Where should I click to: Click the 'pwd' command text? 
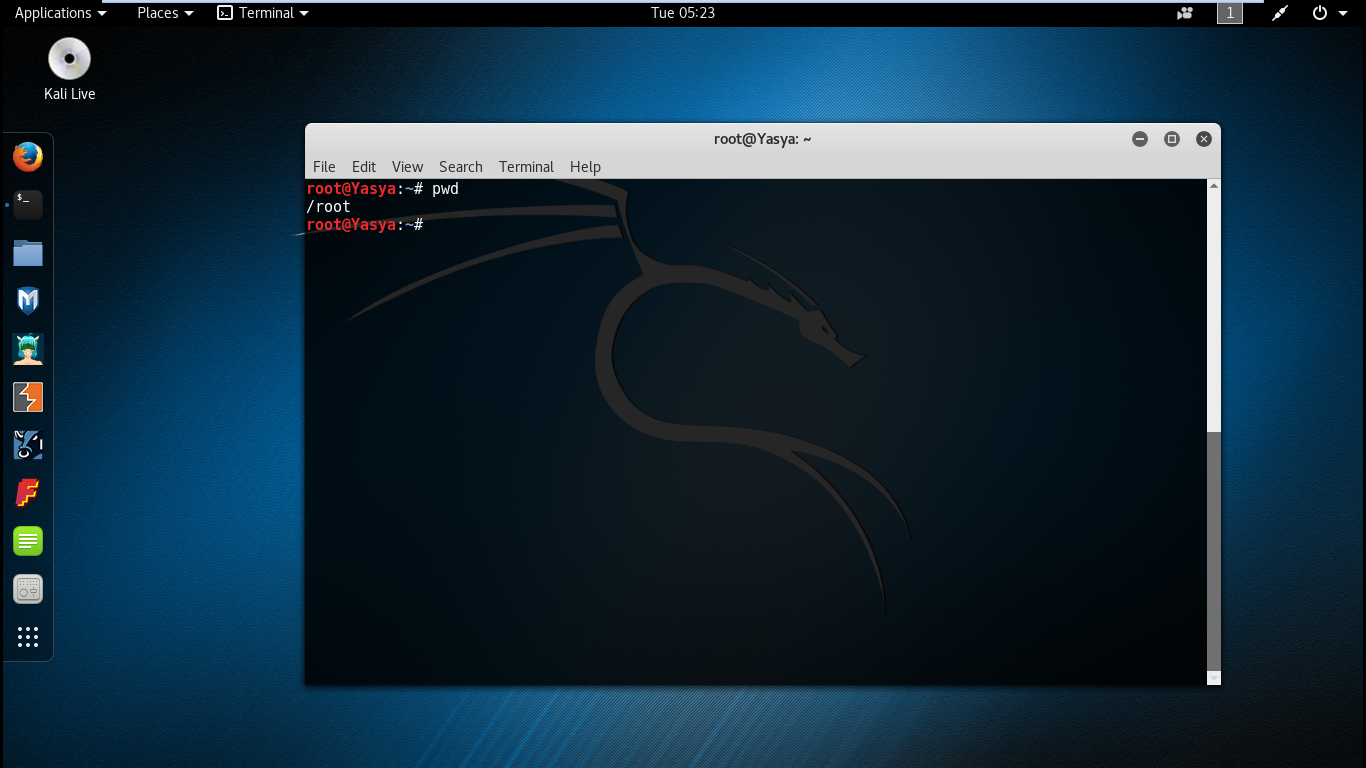click(x=445, y=189)
